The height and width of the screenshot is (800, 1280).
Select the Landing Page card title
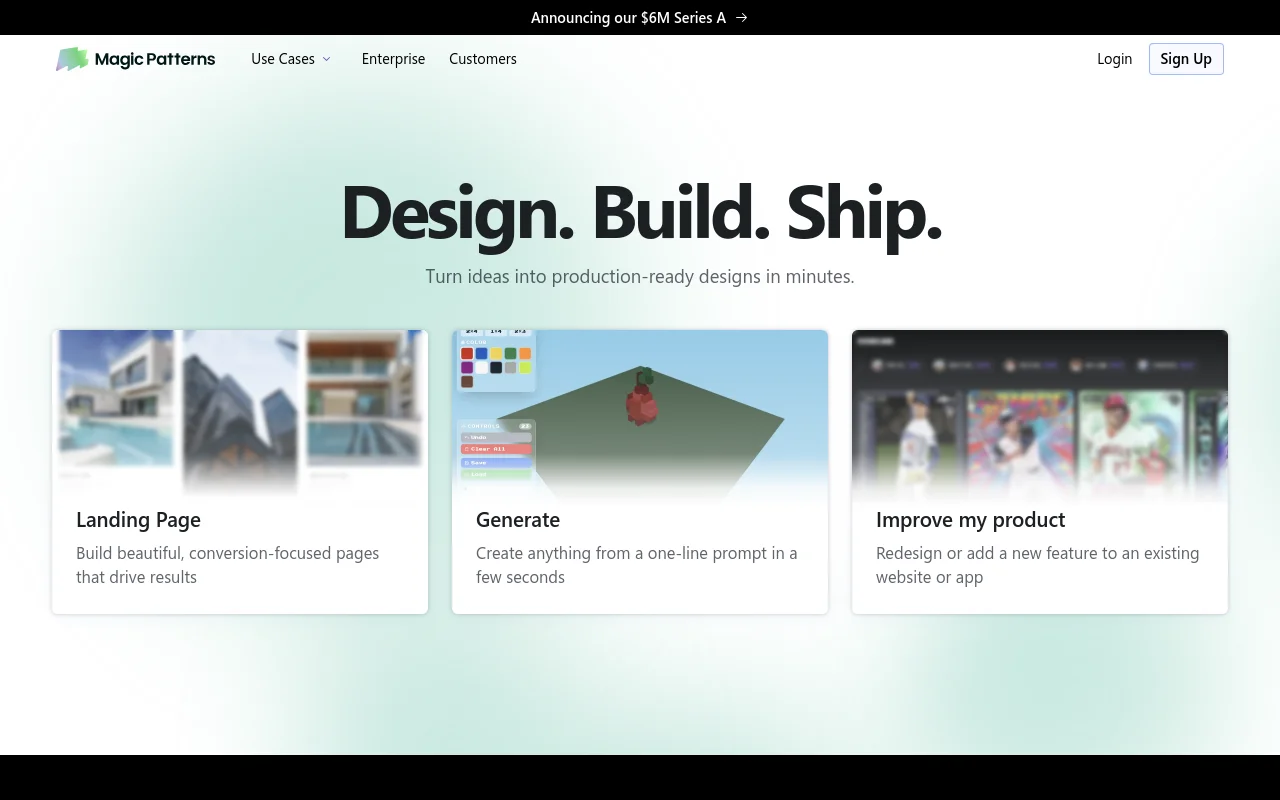click(138, 520)
